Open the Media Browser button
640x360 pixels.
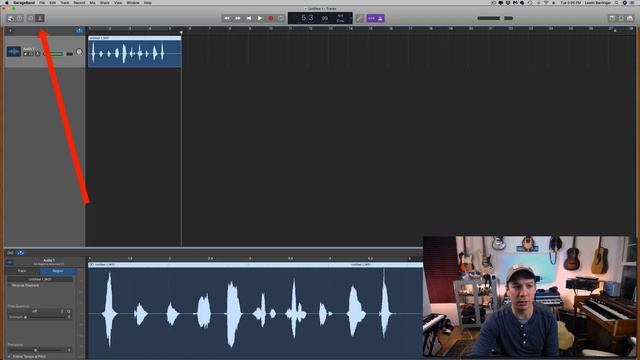coord(630,18)
